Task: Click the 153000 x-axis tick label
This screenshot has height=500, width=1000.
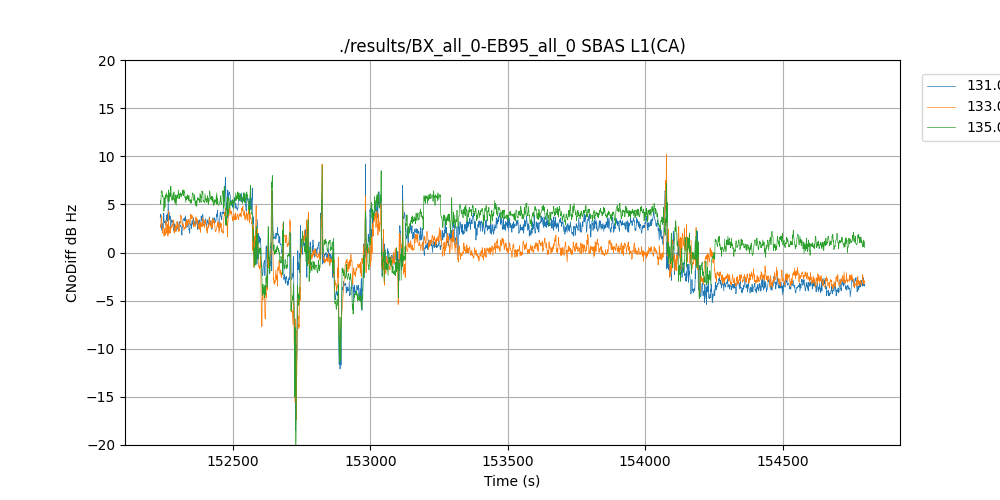Action: 371,462
